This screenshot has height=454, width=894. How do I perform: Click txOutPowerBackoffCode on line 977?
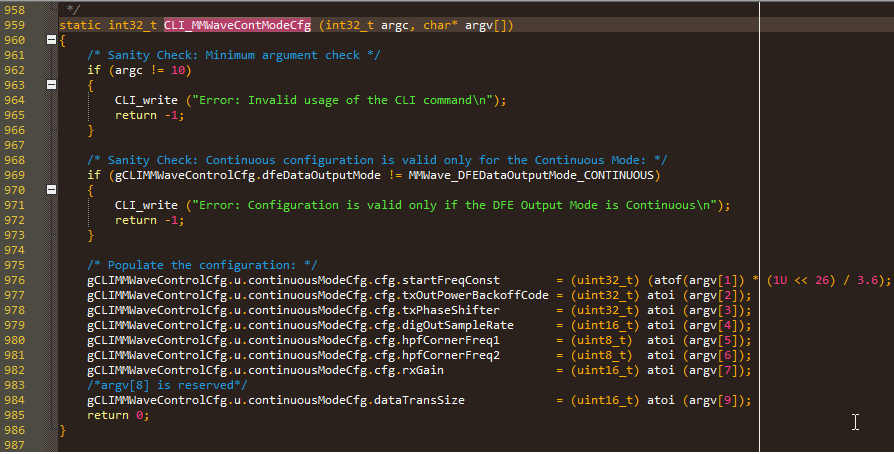(x=476, y=295)
